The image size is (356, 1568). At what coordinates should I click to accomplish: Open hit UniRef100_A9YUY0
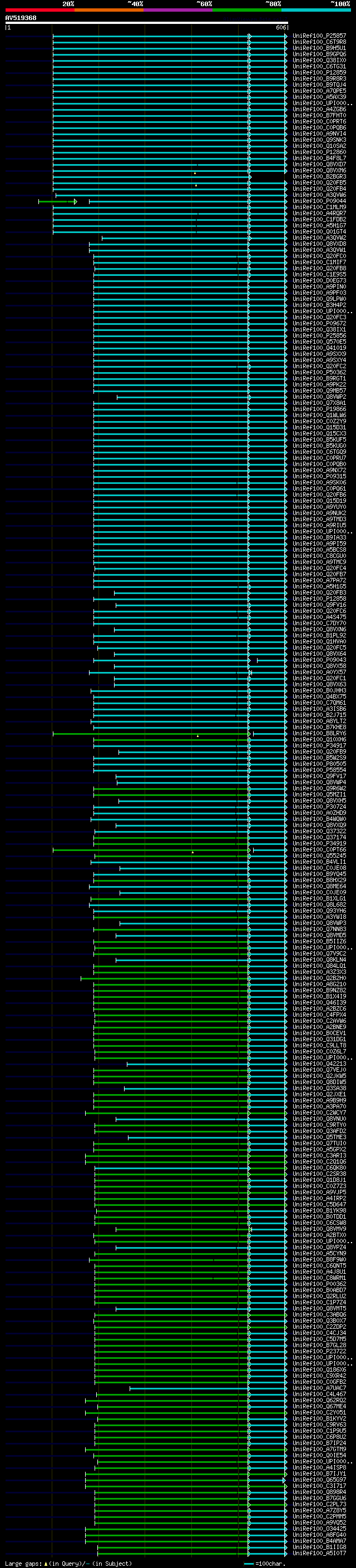pyautogui.click(x=319, y=506)
